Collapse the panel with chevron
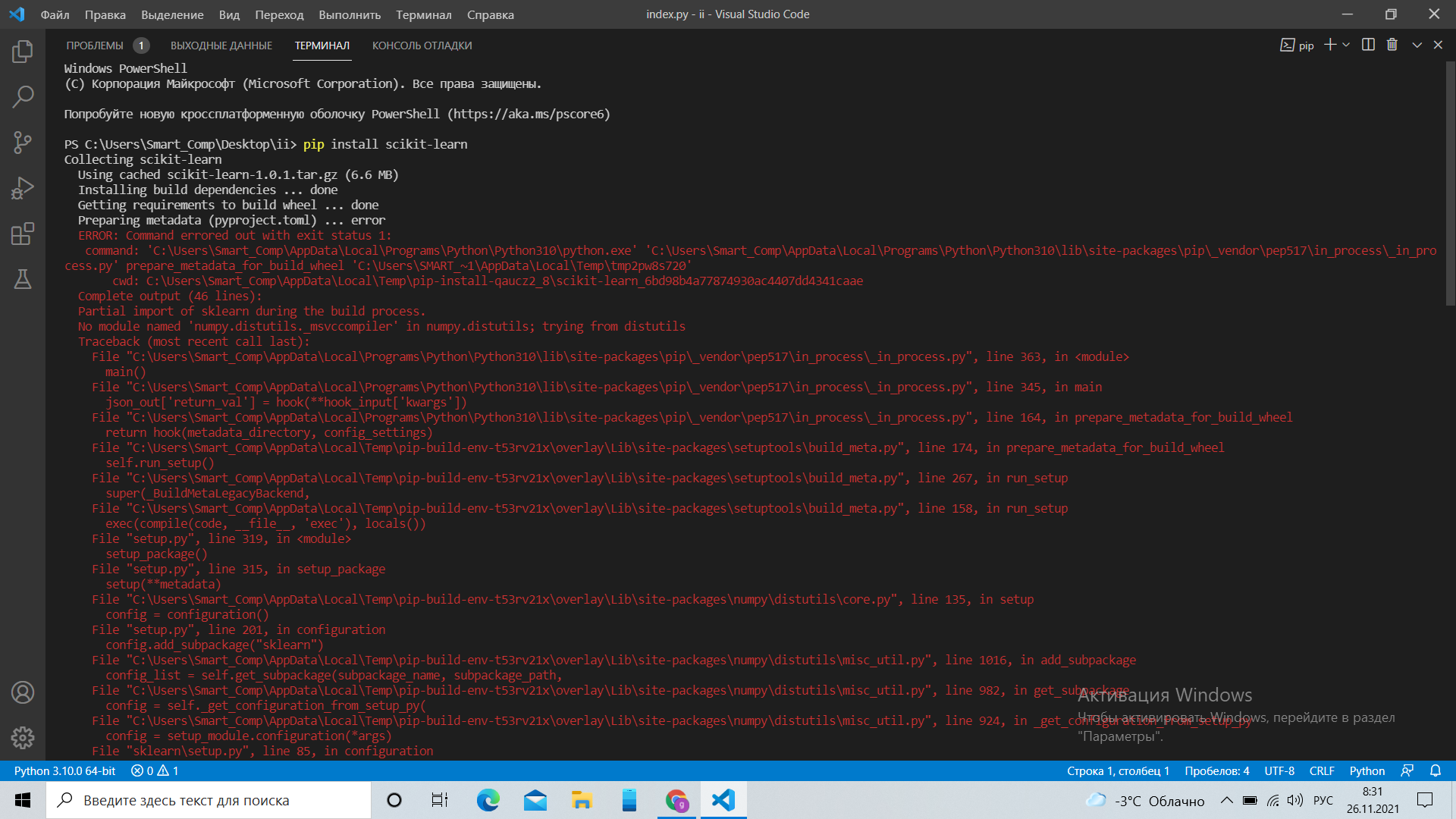1456x819 pixels. tap(1417, 45)
